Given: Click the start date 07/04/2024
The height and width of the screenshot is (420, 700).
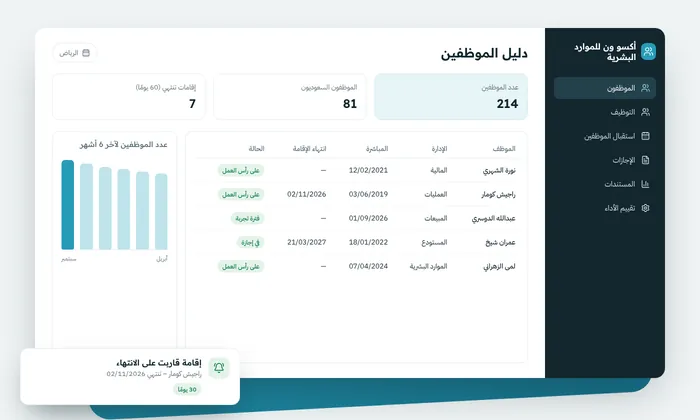Looking at the screenshot, I should pos(368,266).
